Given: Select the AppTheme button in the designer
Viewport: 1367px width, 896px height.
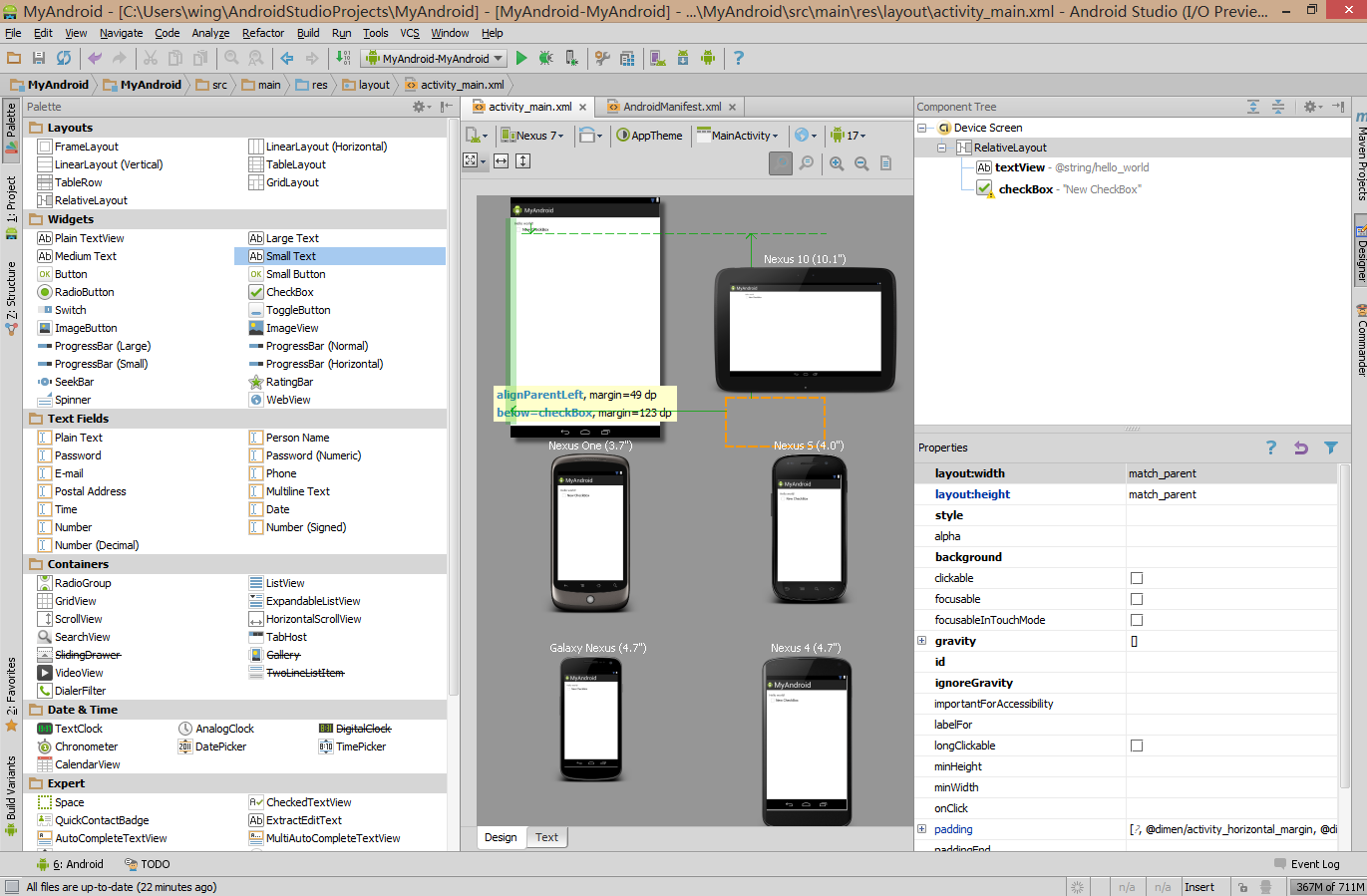Looking at the screenshot, I should point(650,136).
